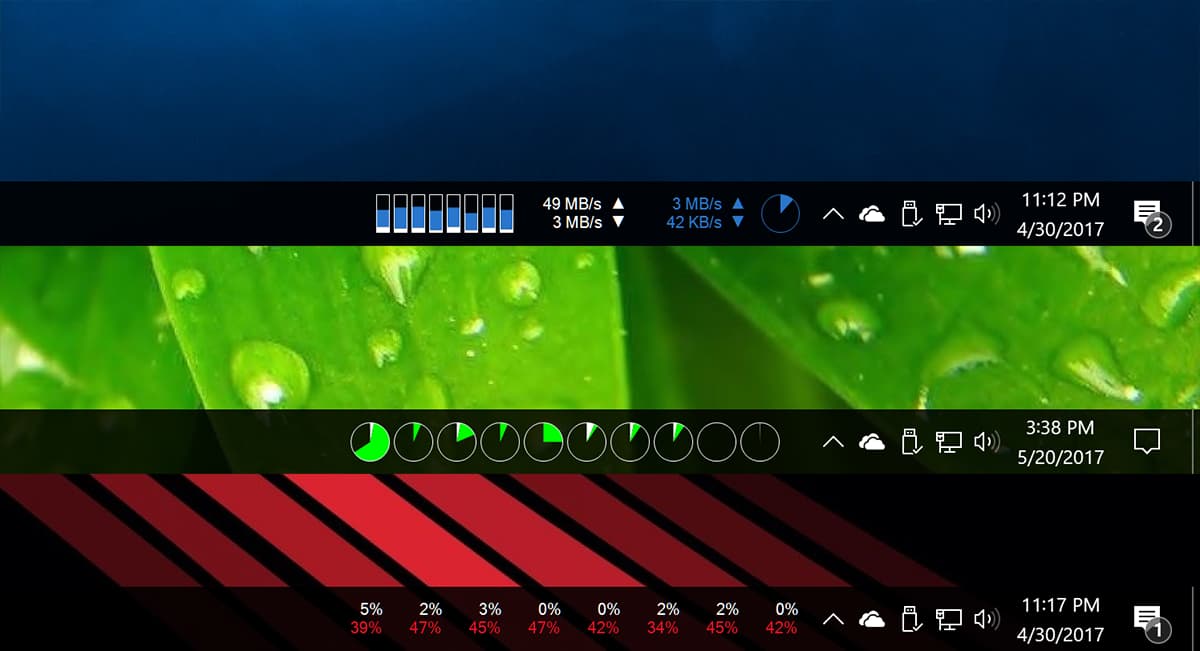Open OneDrive from the top taskbar tray
The width and height of the screenshot is (1200, 651).
[872, 212]
